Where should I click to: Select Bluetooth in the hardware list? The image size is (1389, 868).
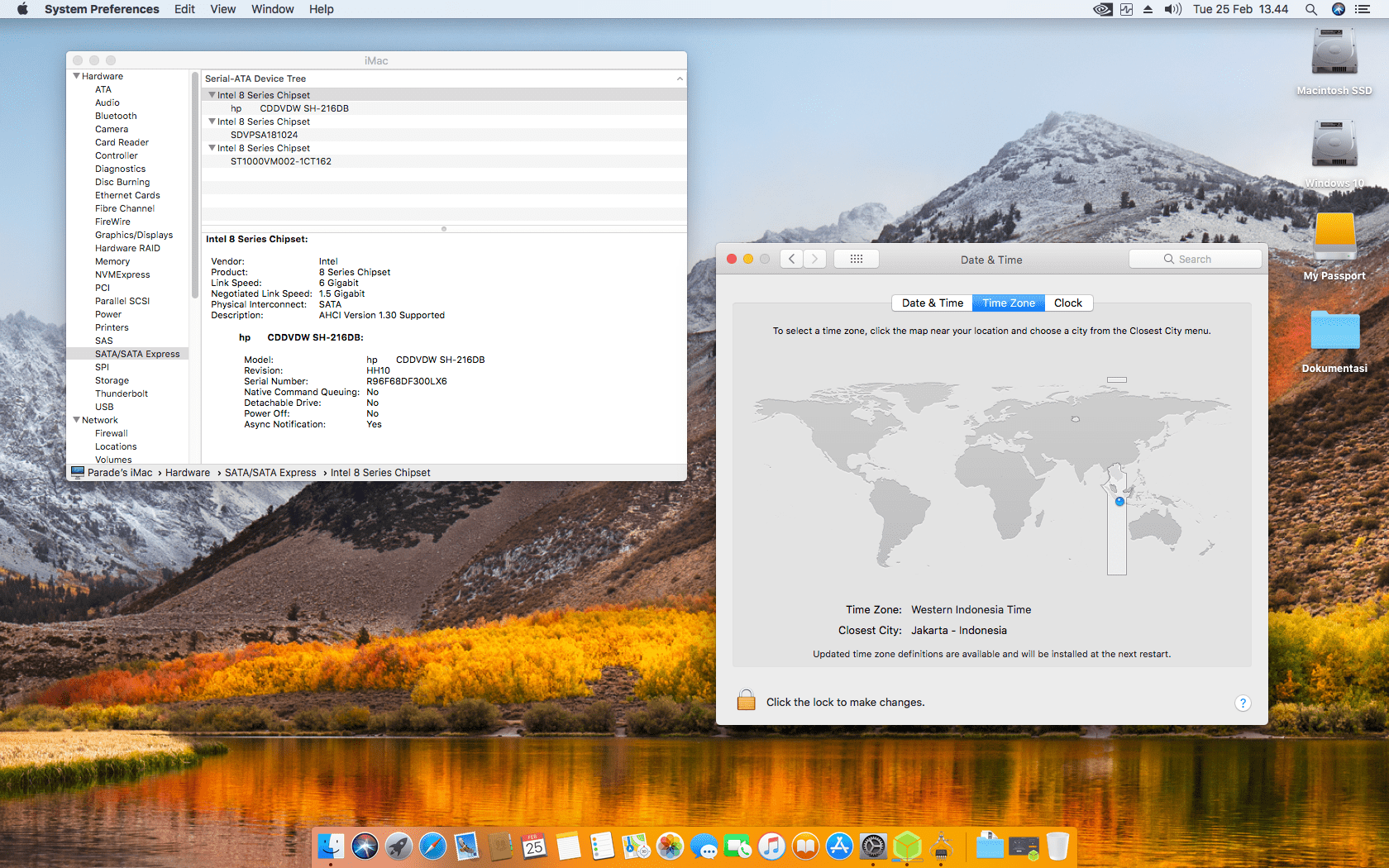click(116, 116)
